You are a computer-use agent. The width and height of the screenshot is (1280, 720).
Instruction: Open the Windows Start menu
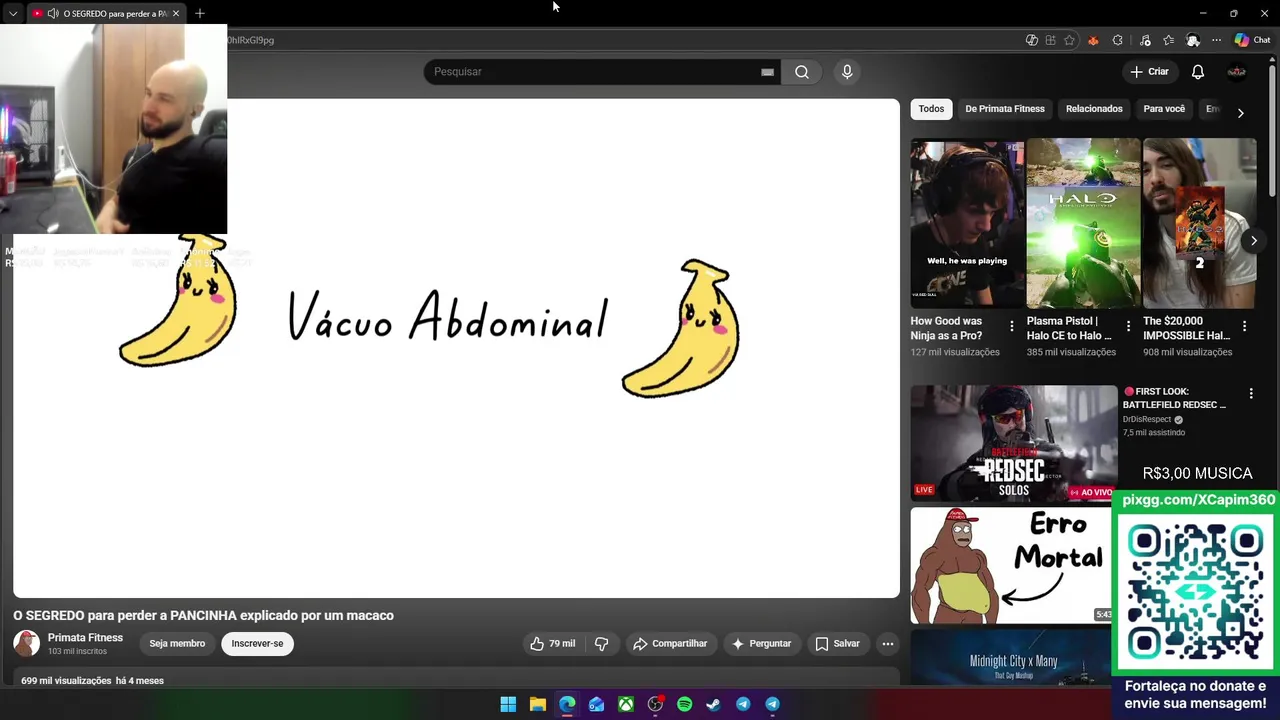[508, 704]
